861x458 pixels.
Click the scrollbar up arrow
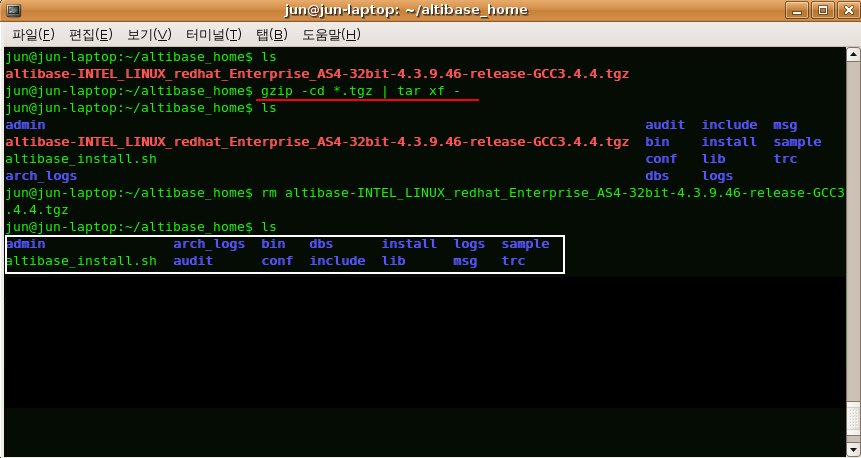[853, 54]
